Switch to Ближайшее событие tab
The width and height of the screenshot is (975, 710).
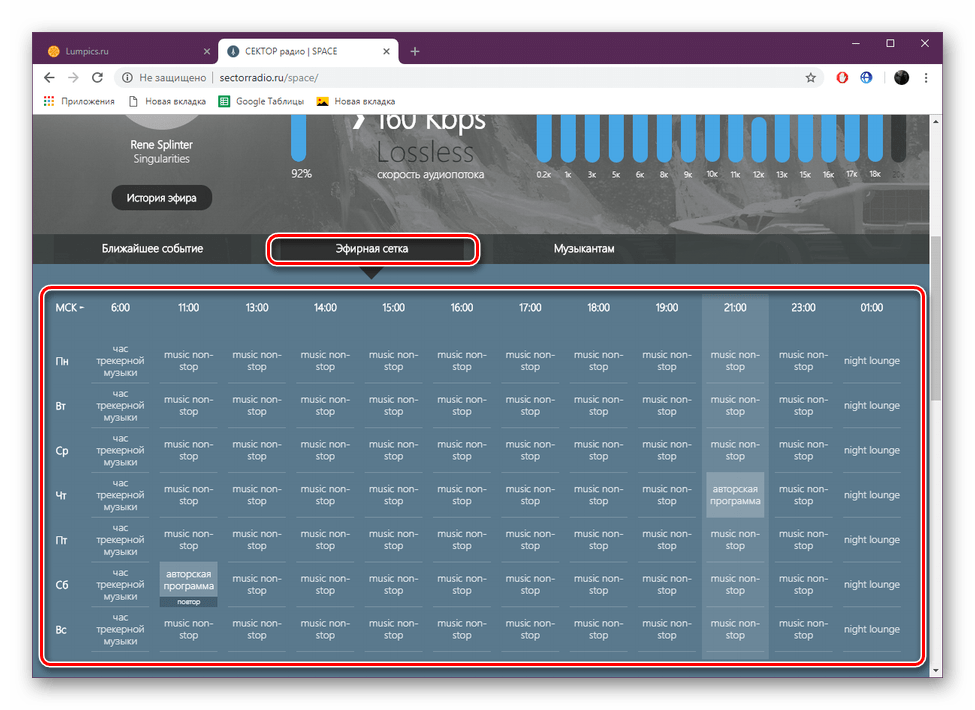[x=152, y=249]
